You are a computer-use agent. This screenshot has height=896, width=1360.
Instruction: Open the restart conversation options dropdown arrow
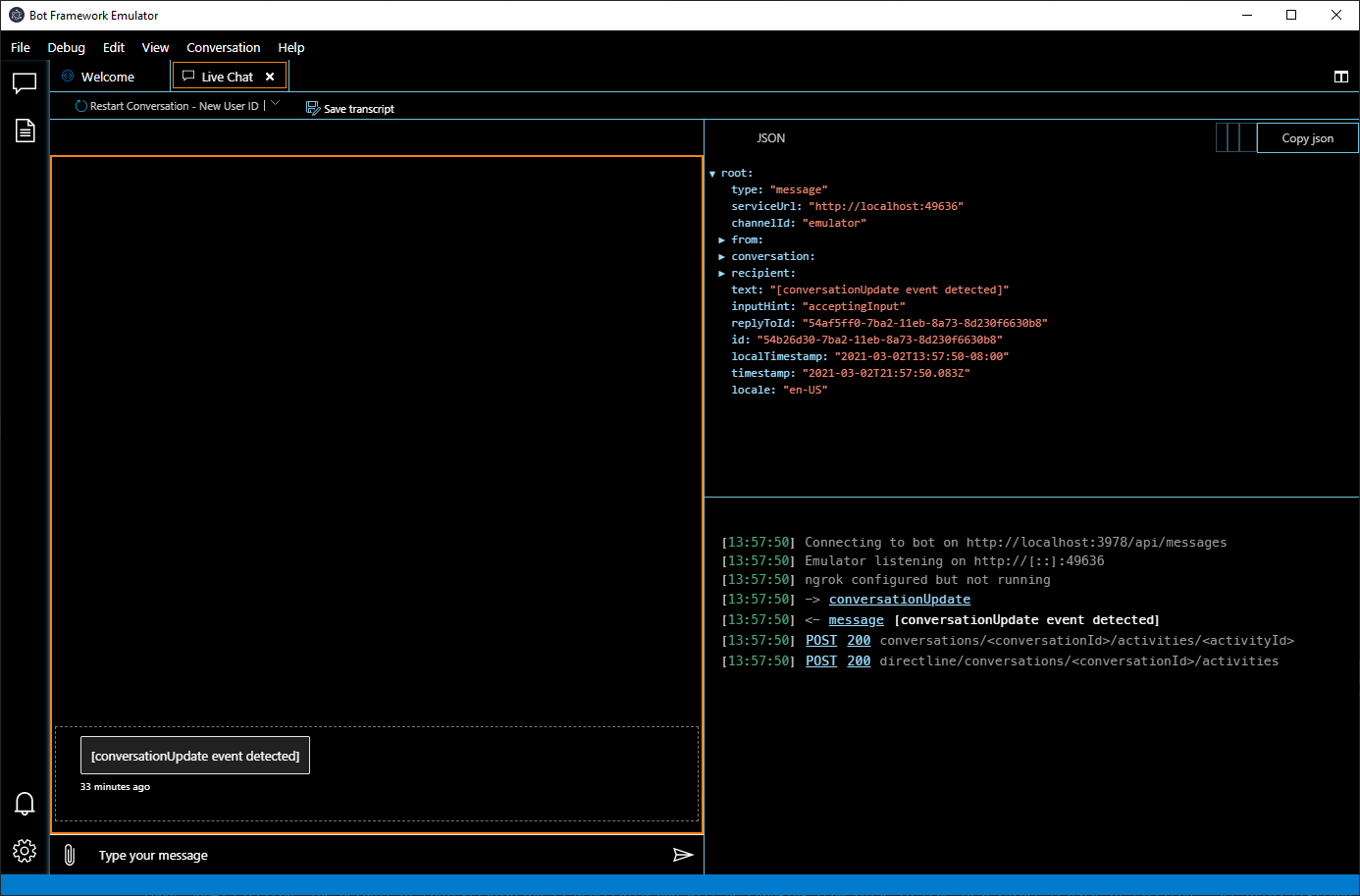pyautogui.click(x=275, y=102)
